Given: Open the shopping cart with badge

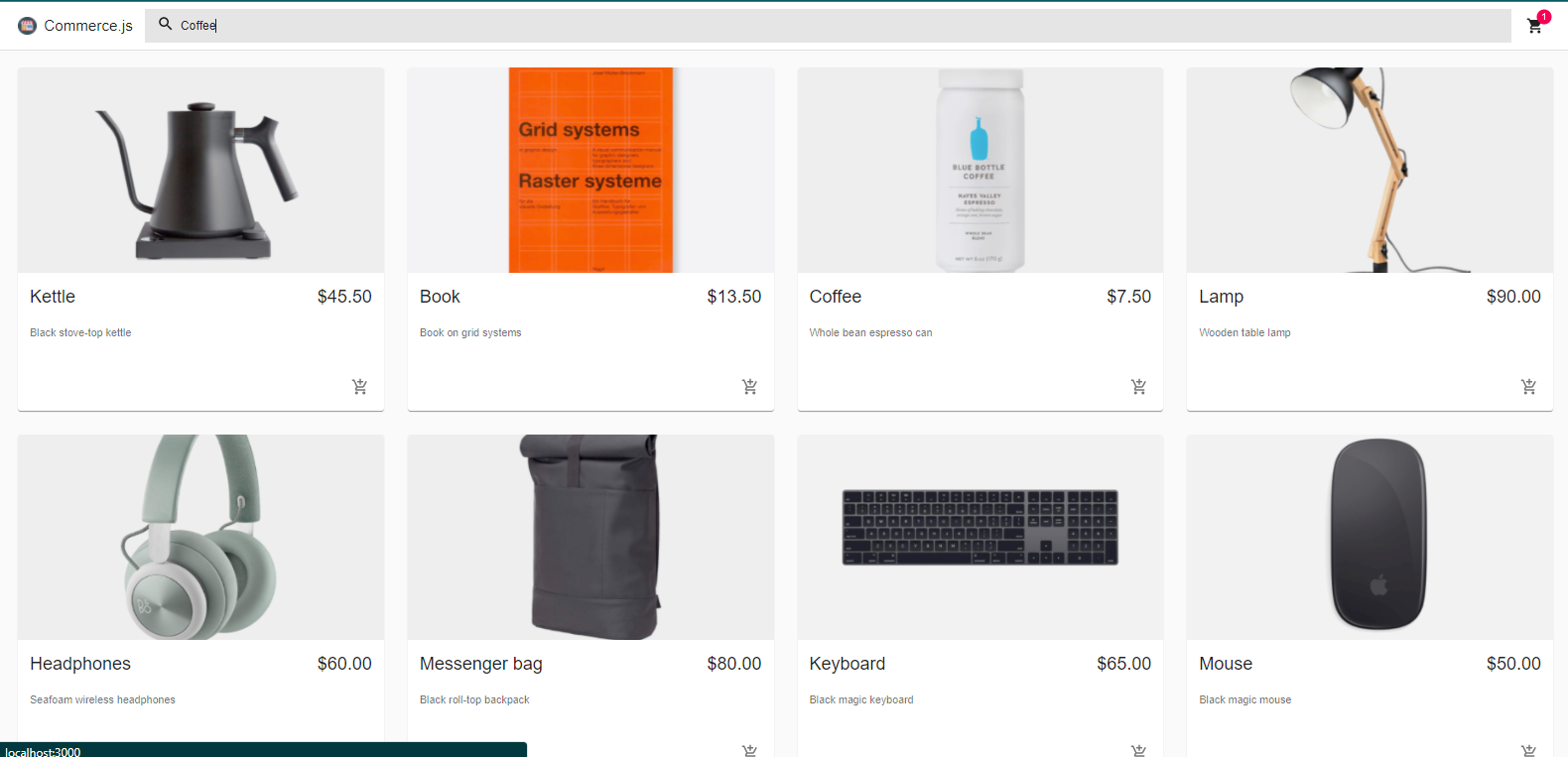Looking at the screenshot, I should tap(1535, 26).
